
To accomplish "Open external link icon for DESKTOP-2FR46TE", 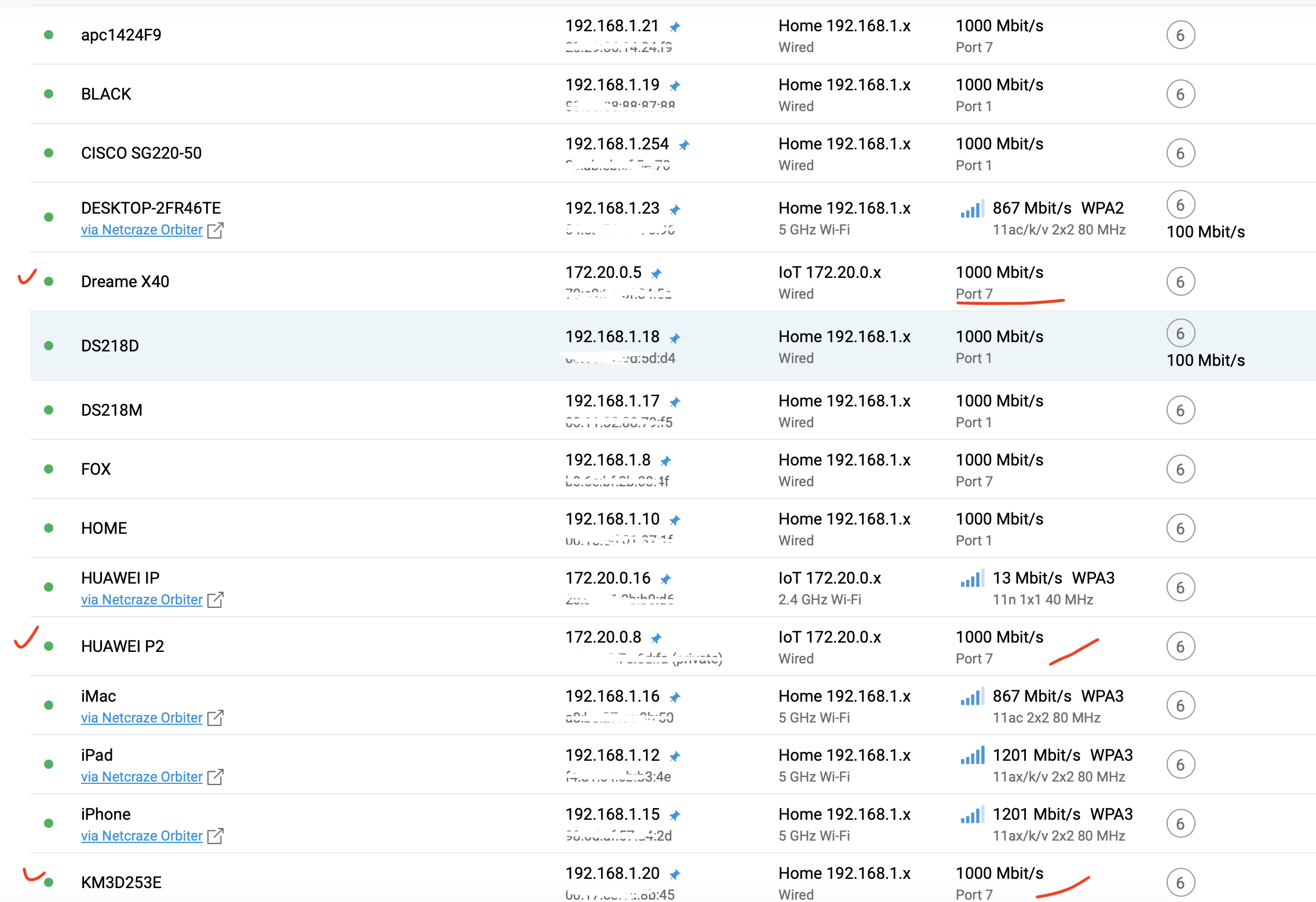I will coord(215,230).
